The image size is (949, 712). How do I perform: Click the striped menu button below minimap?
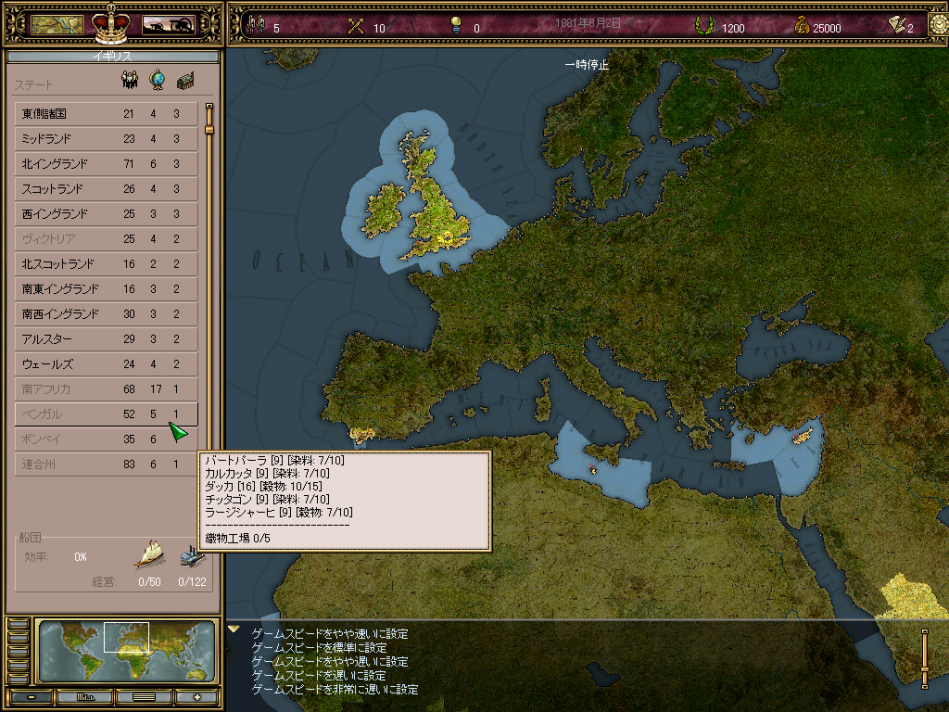[143, 697]
